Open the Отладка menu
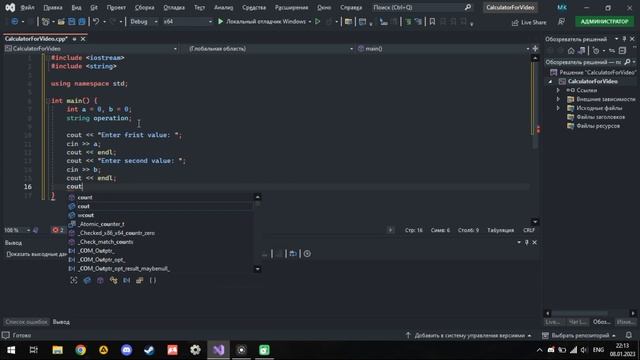Screen dimensions: 640x360 pos(174,7)
